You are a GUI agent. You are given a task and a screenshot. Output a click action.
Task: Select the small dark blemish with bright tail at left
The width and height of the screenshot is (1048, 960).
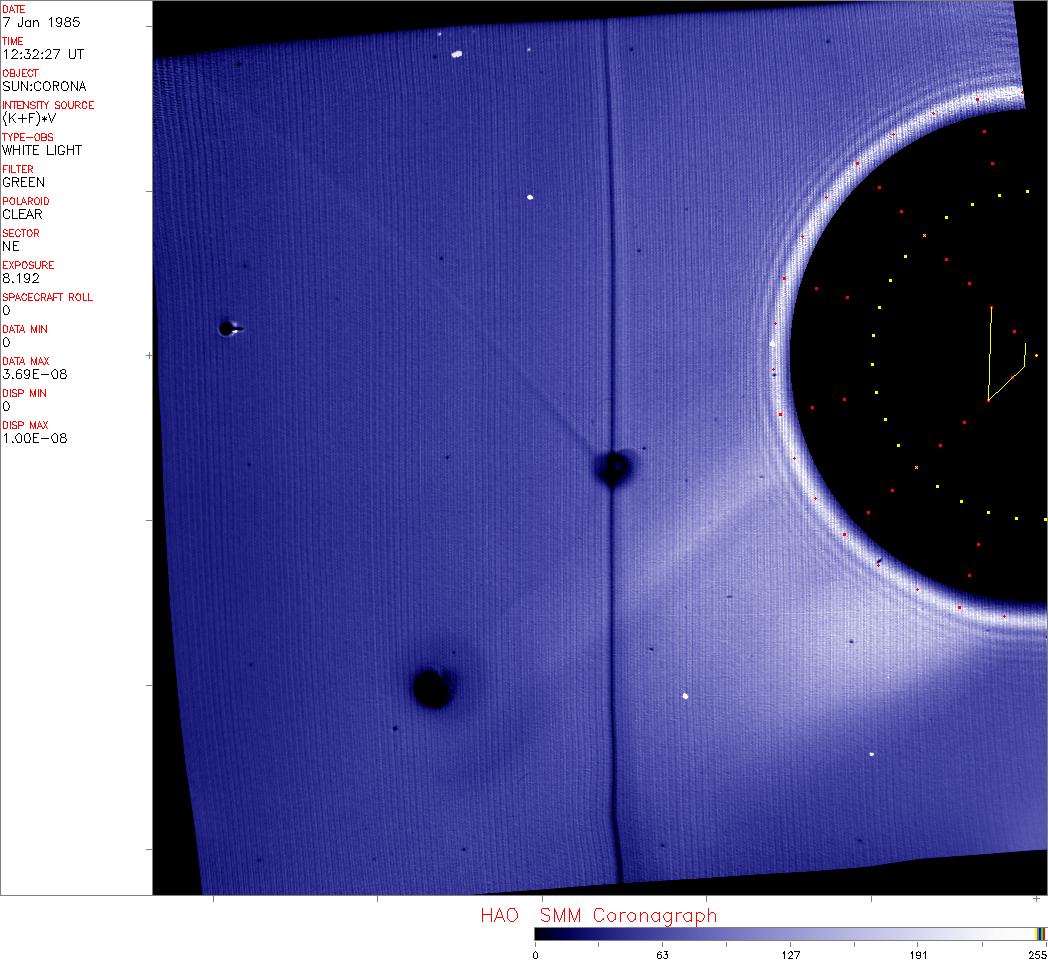tap(227, 327)
